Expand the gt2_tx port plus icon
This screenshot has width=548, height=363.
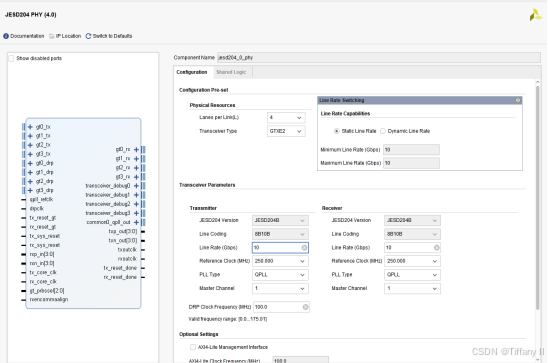tap(30, 145)
